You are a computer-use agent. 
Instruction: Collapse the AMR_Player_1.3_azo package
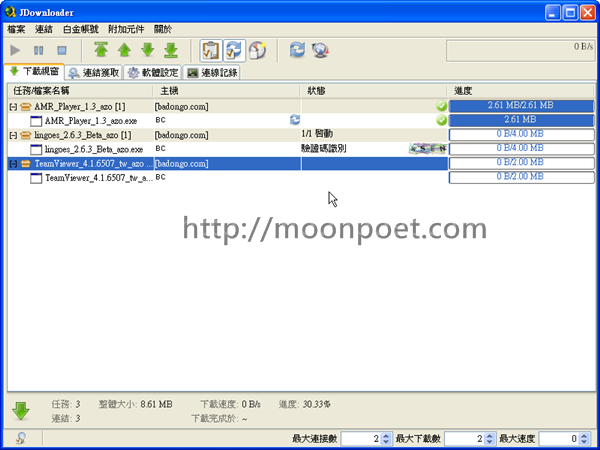click(x=13, y=107)
